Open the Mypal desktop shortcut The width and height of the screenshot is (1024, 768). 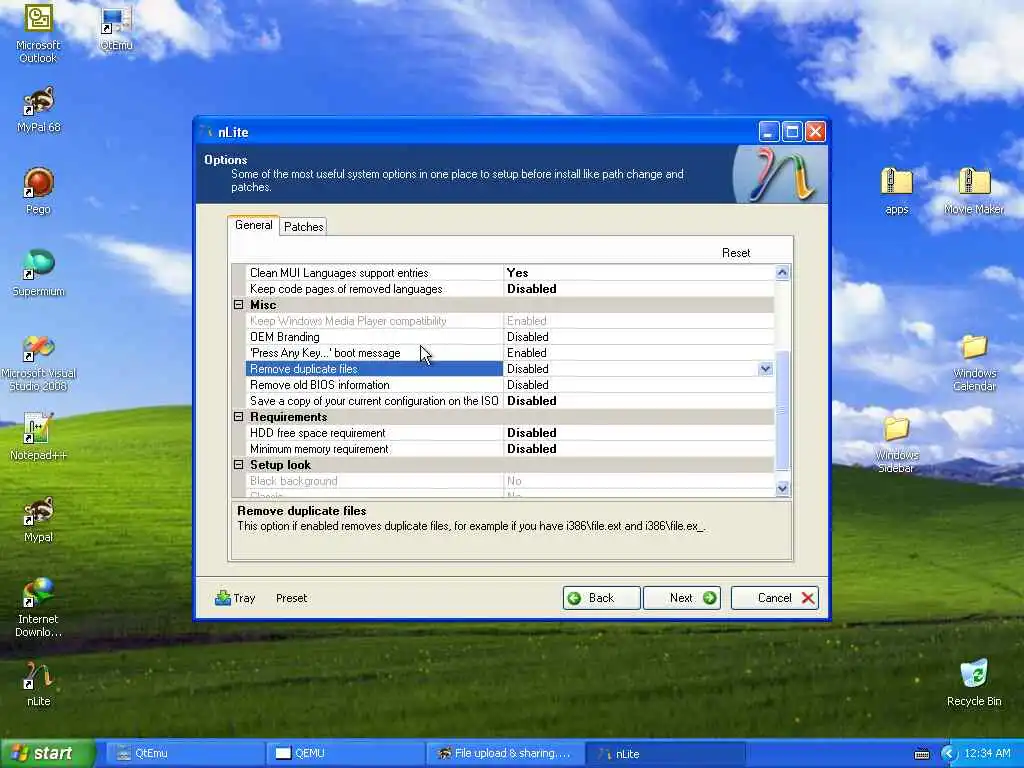tap(39, 520)
